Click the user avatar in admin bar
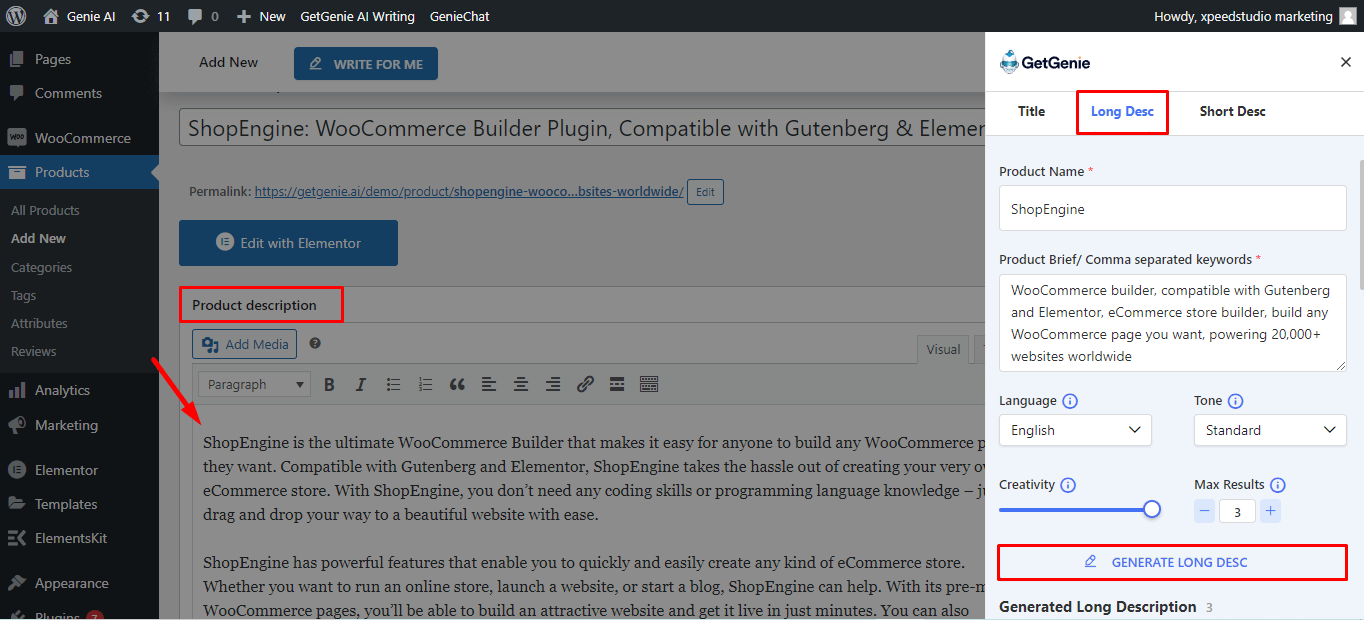 click(1348, 16)
